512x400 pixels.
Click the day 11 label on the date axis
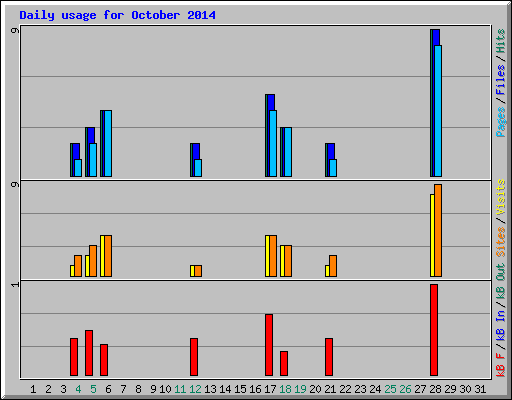(180, 389)
